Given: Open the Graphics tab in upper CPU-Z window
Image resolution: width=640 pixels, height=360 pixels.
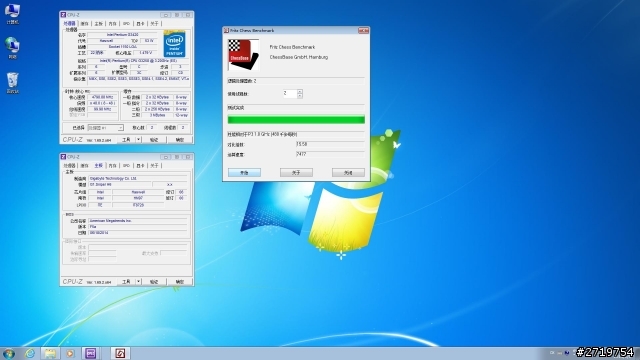Looking at the screenshot, I should (140, 24).
